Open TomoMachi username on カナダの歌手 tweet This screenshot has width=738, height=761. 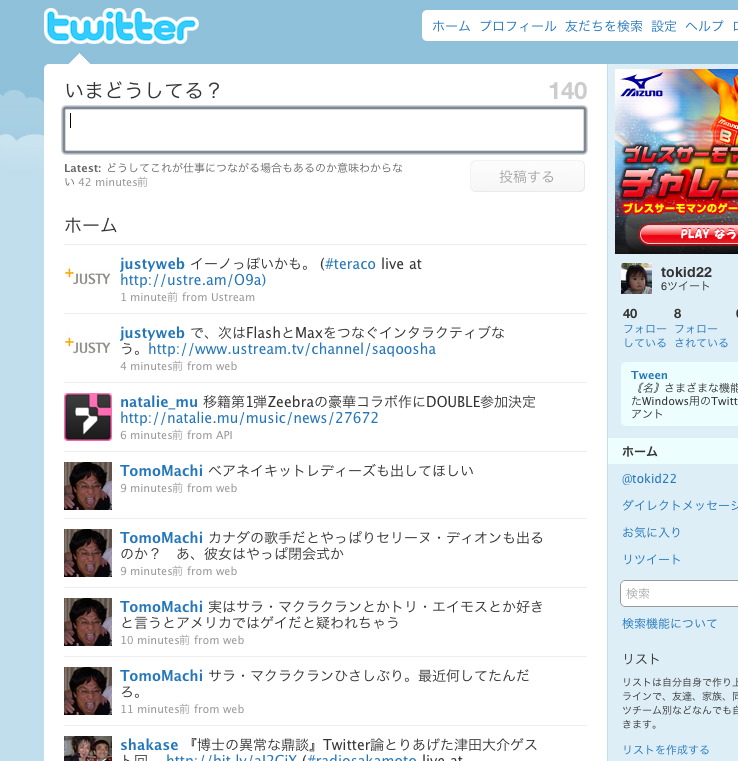tap(162, 538)
